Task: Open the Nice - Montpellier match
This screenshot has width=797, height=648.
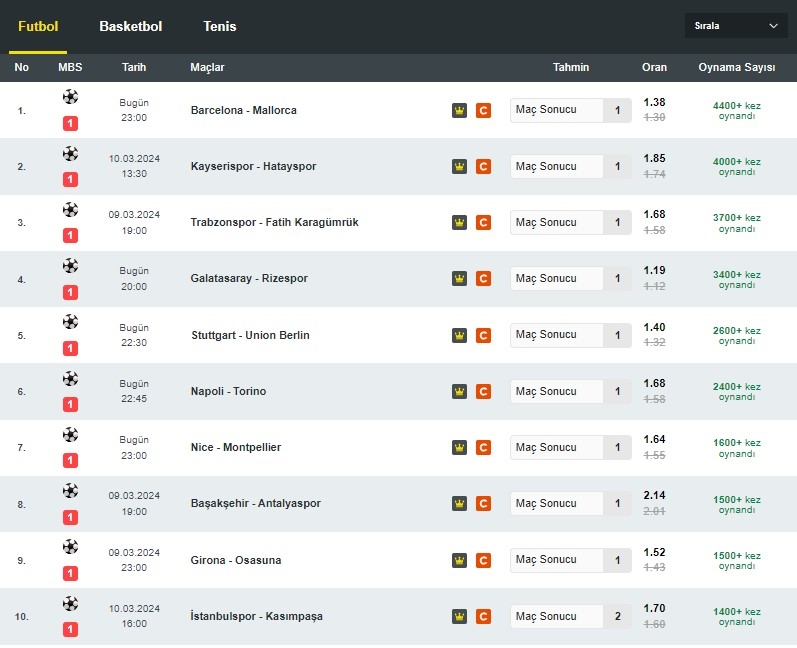Action: (236, 447)
